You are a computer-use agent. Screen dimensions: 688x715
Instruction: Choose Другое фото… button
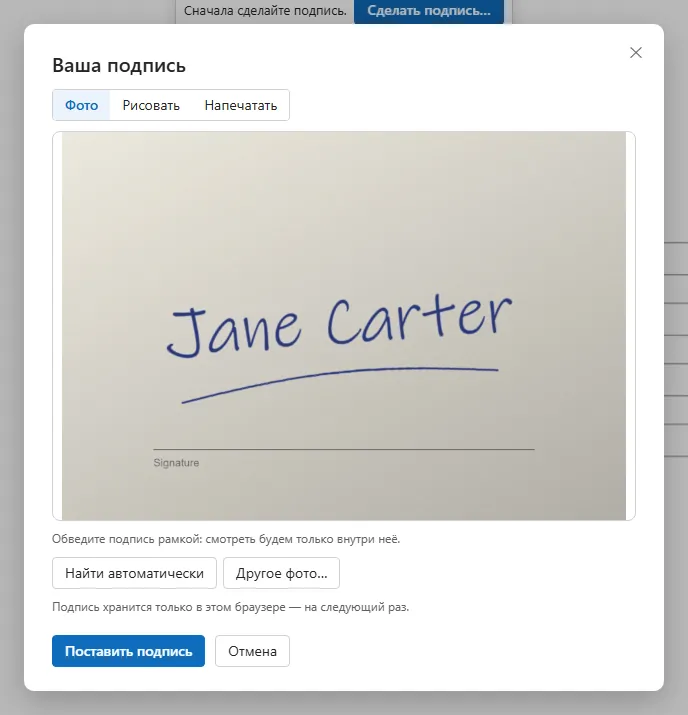point(281,573)
